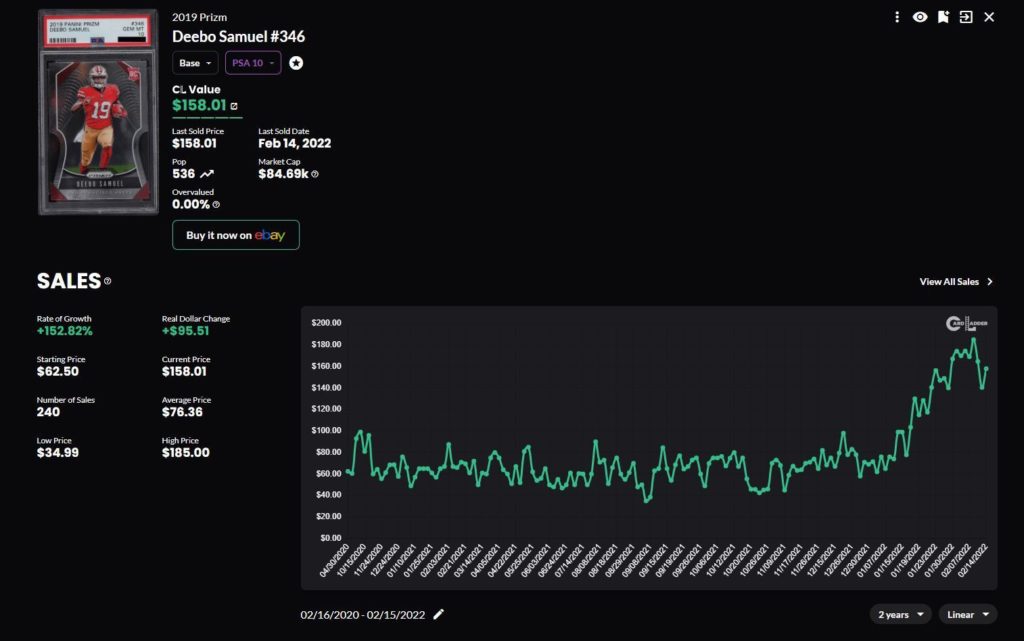Click the View All Sales chevron arrow
The width and height of the screenshot is (1024, 641).
coord(990,281)
